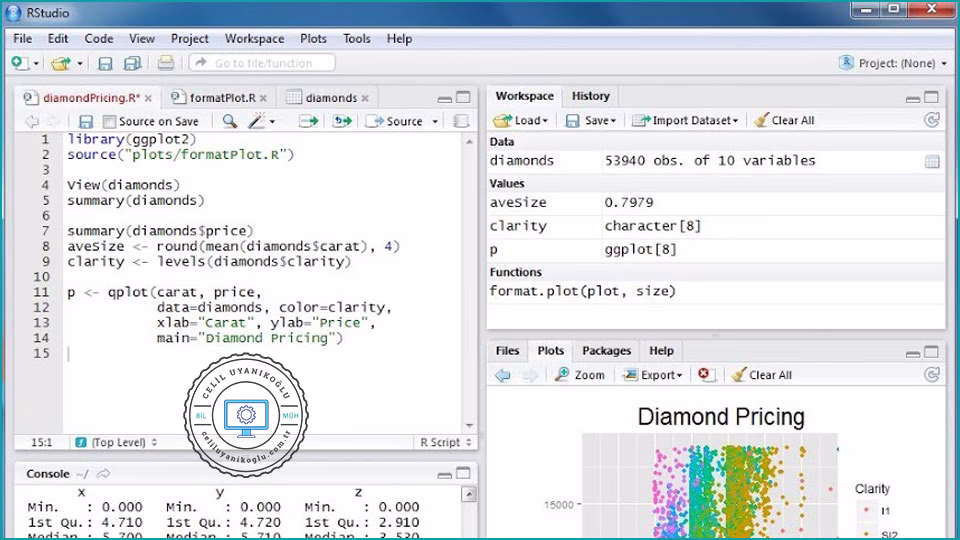Close the formatPlot.R tab
The image size is (960, 540).
pos(263,99)
